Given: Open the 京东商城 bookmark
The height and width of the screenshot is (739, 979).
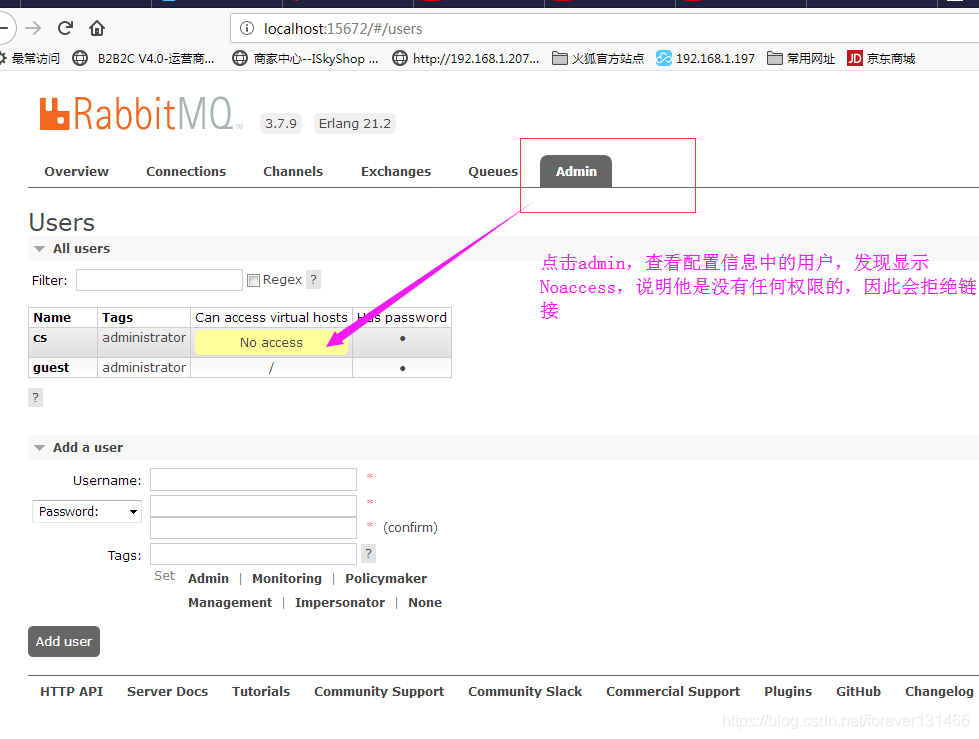Looking at the screenshot, I should [881, 59].
